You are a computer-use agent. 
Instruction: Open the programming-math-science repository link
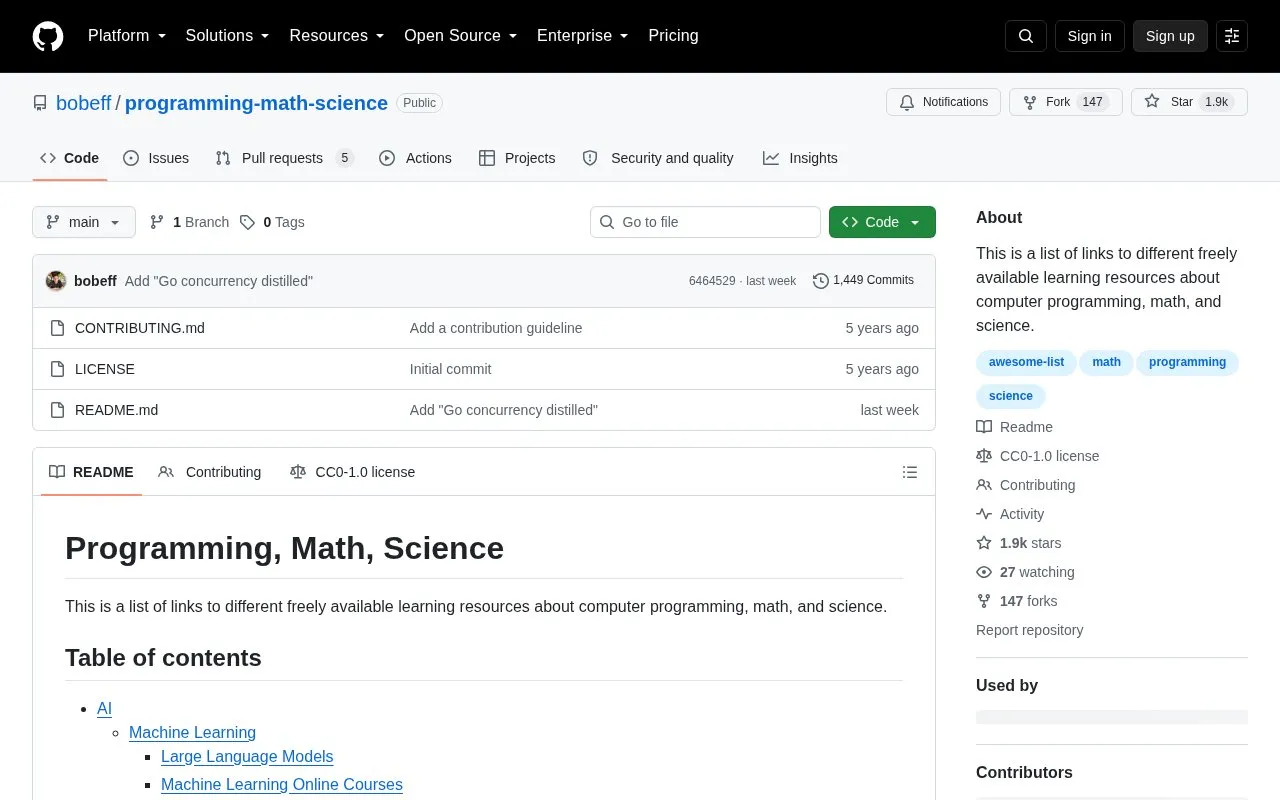[x=256, y=103]
